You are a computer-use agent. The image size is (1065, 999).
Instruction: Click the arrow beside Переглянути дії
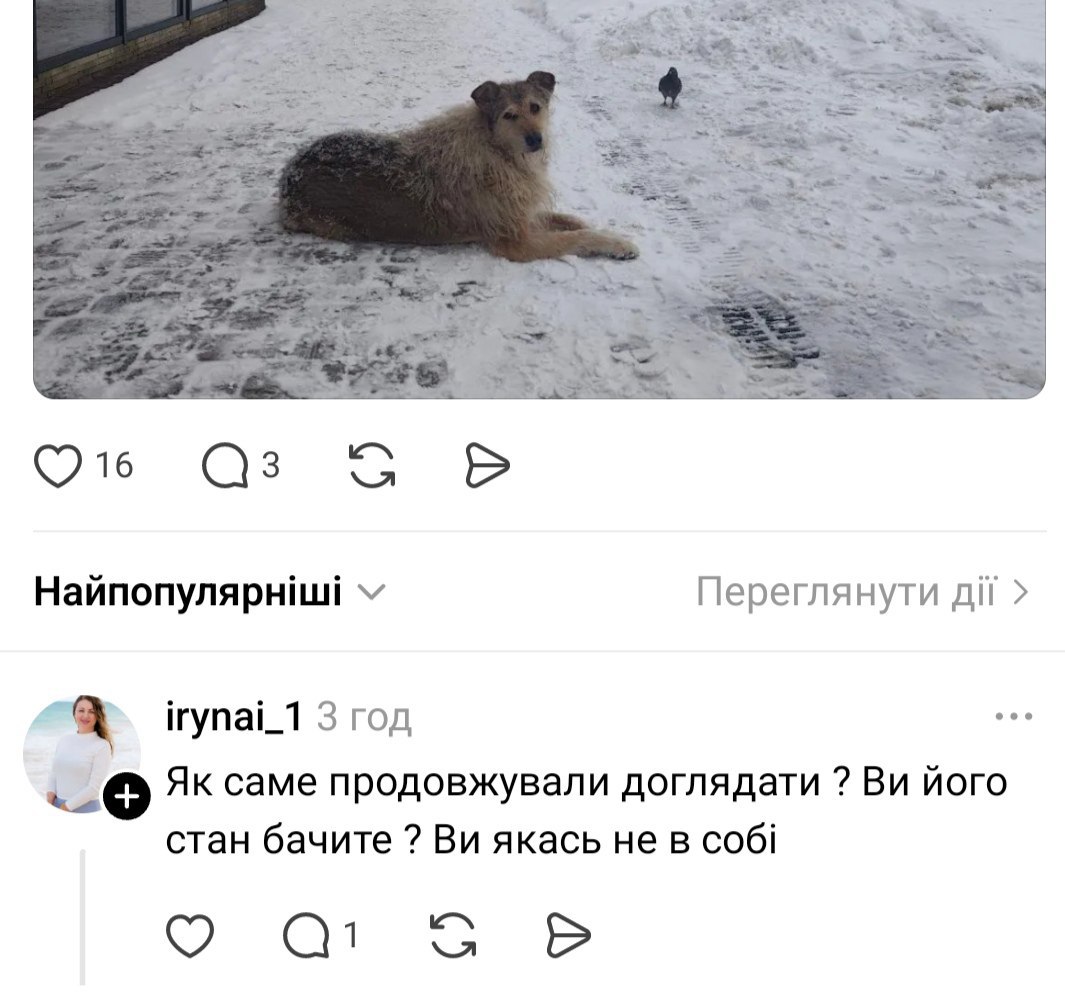tap(1021, 592)
